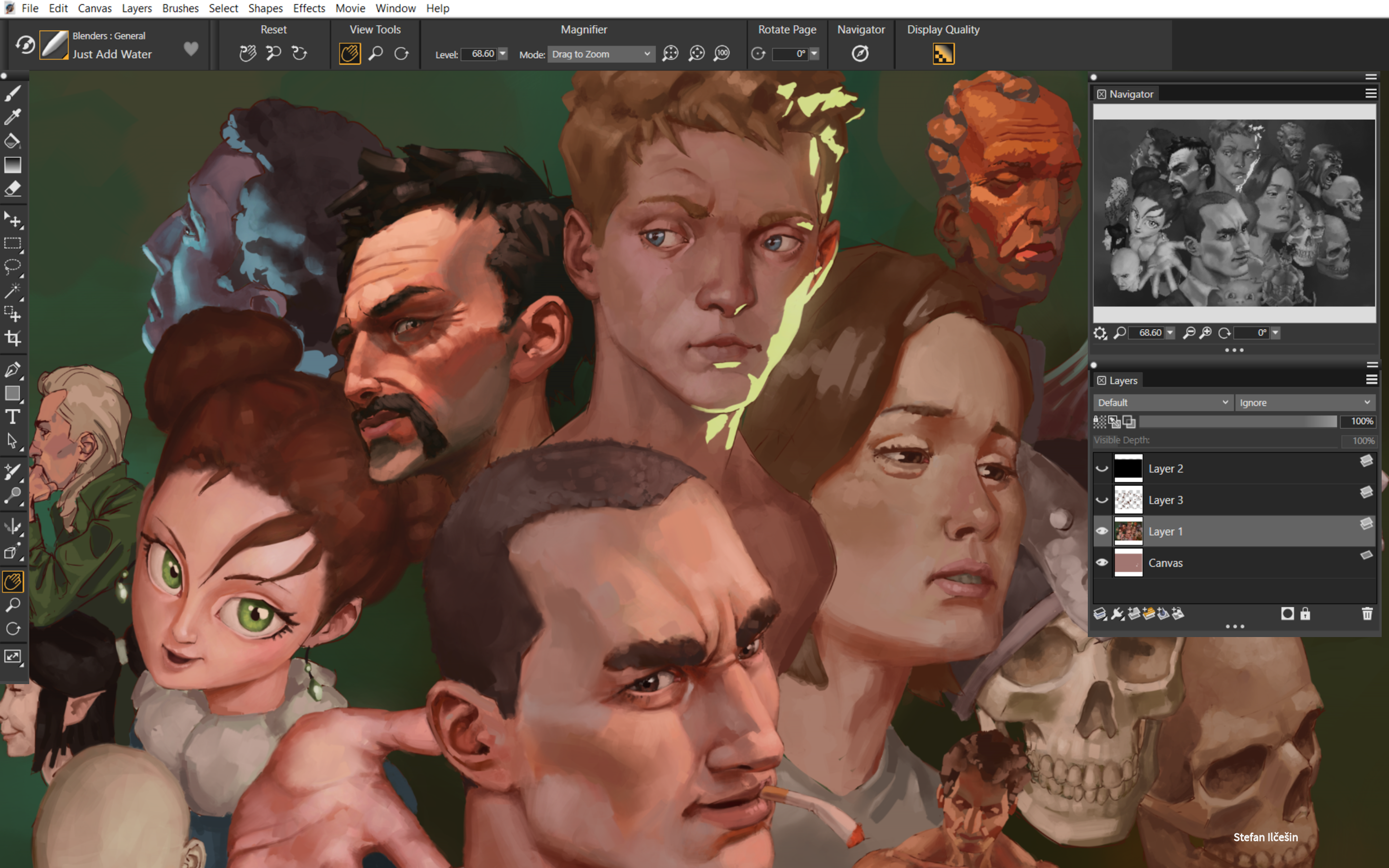Open the Navigator panel settings gear
The width and height of the screenshot is (1389, 868).
pyautogui.click(x=1100, y=333)
